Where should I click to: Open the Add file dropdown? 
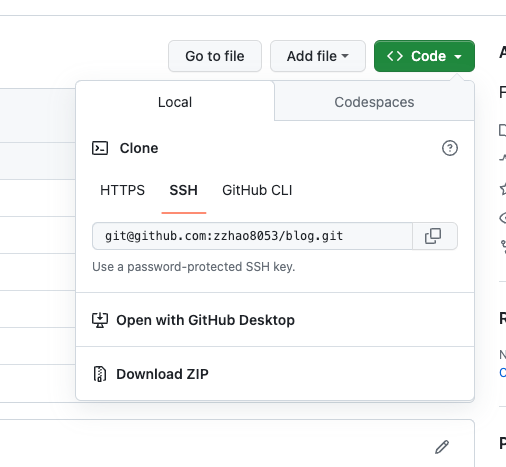coord(318,56)
